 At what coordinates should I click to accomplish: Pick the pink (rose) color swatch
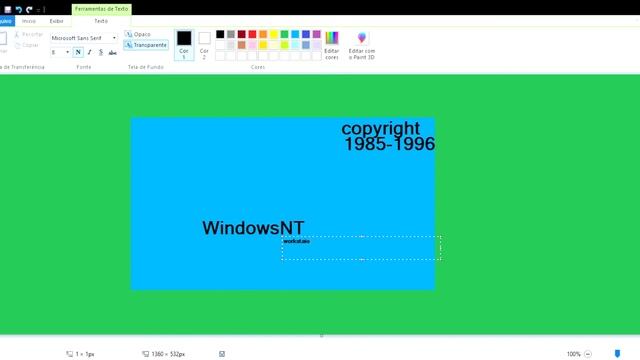[x=252, y=45]
